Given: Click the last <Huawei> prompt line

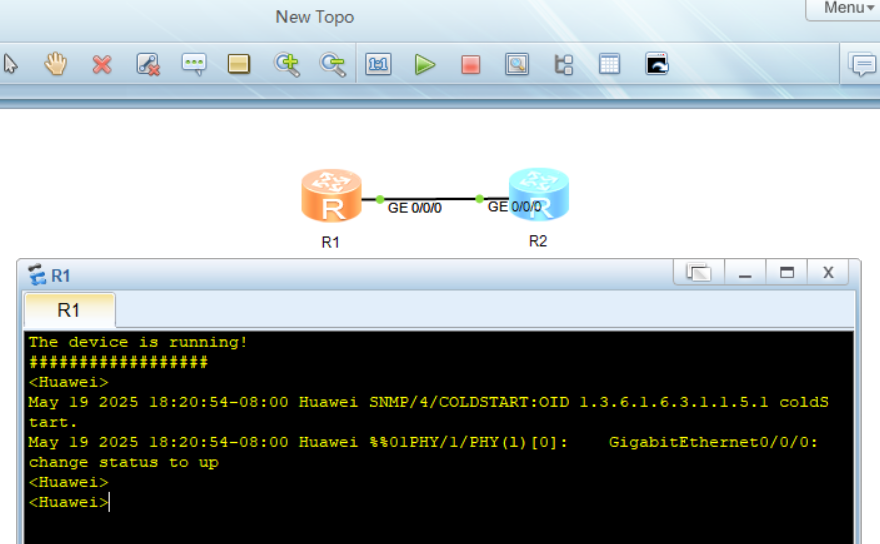Looking at the screenshot, I should tap(68, 502).
